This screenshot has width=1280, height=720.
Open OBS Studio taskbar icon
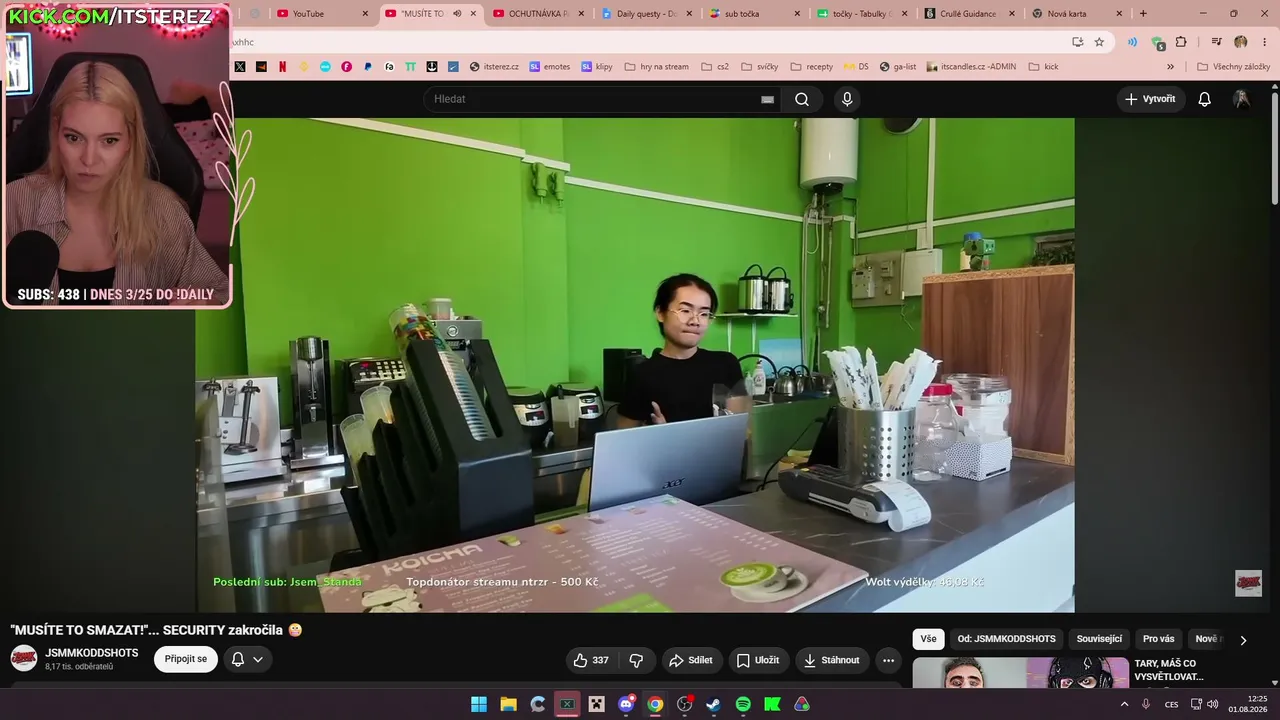[x=684, y=704]
